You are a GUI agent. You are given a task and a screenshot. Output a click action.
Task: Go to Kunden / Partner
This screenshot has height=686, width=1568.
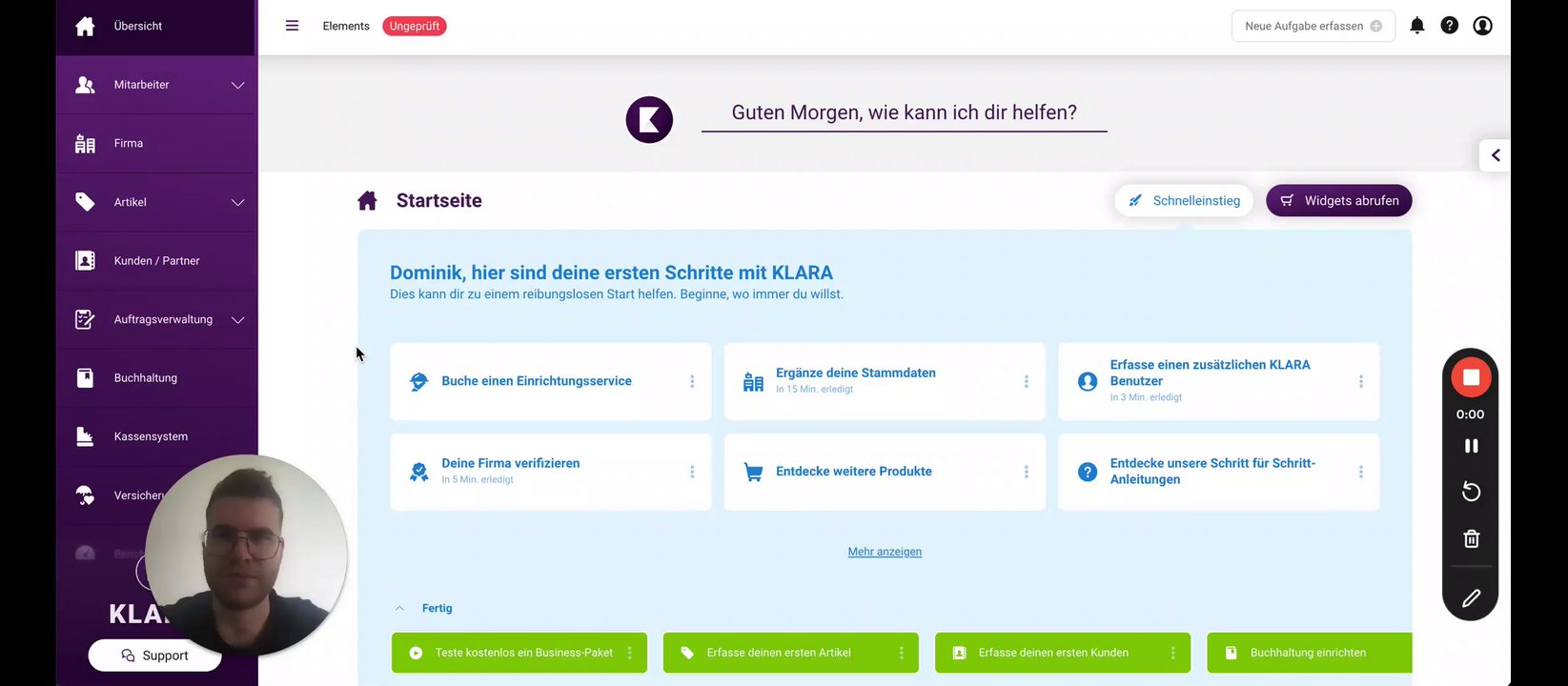(156, 261)
